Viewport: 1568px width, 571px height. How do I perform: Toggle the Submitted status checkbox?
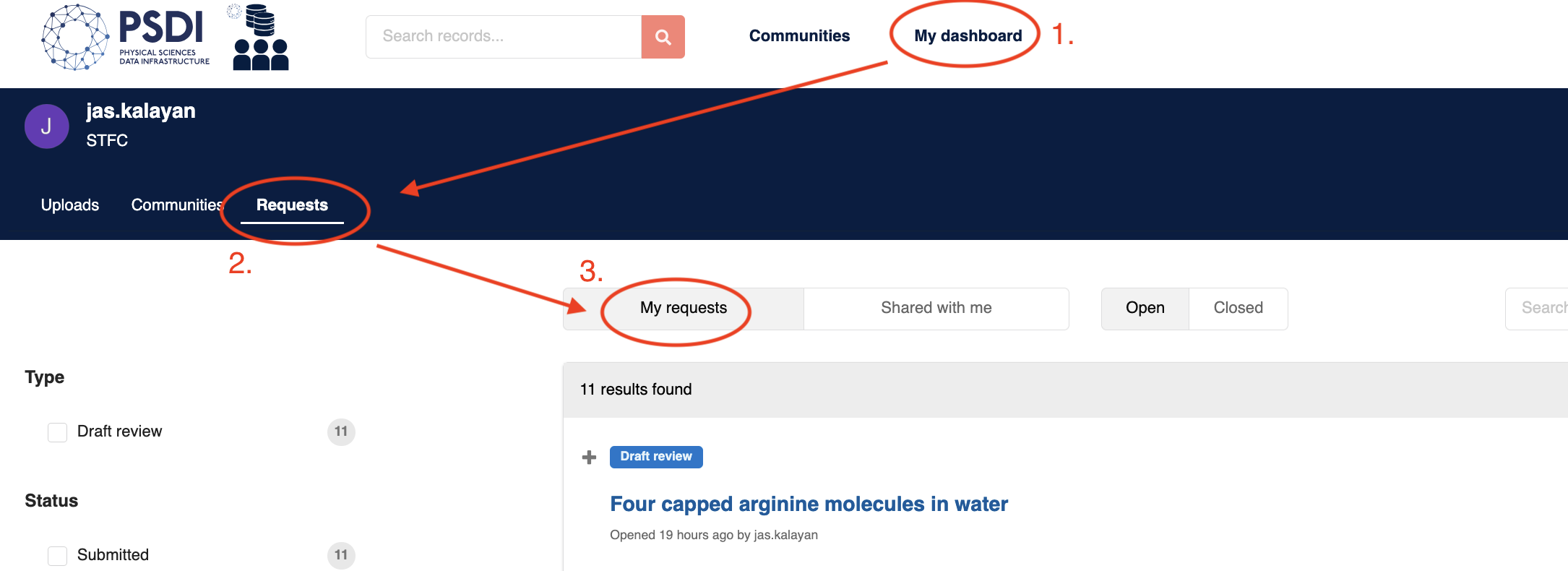point(57,556)
